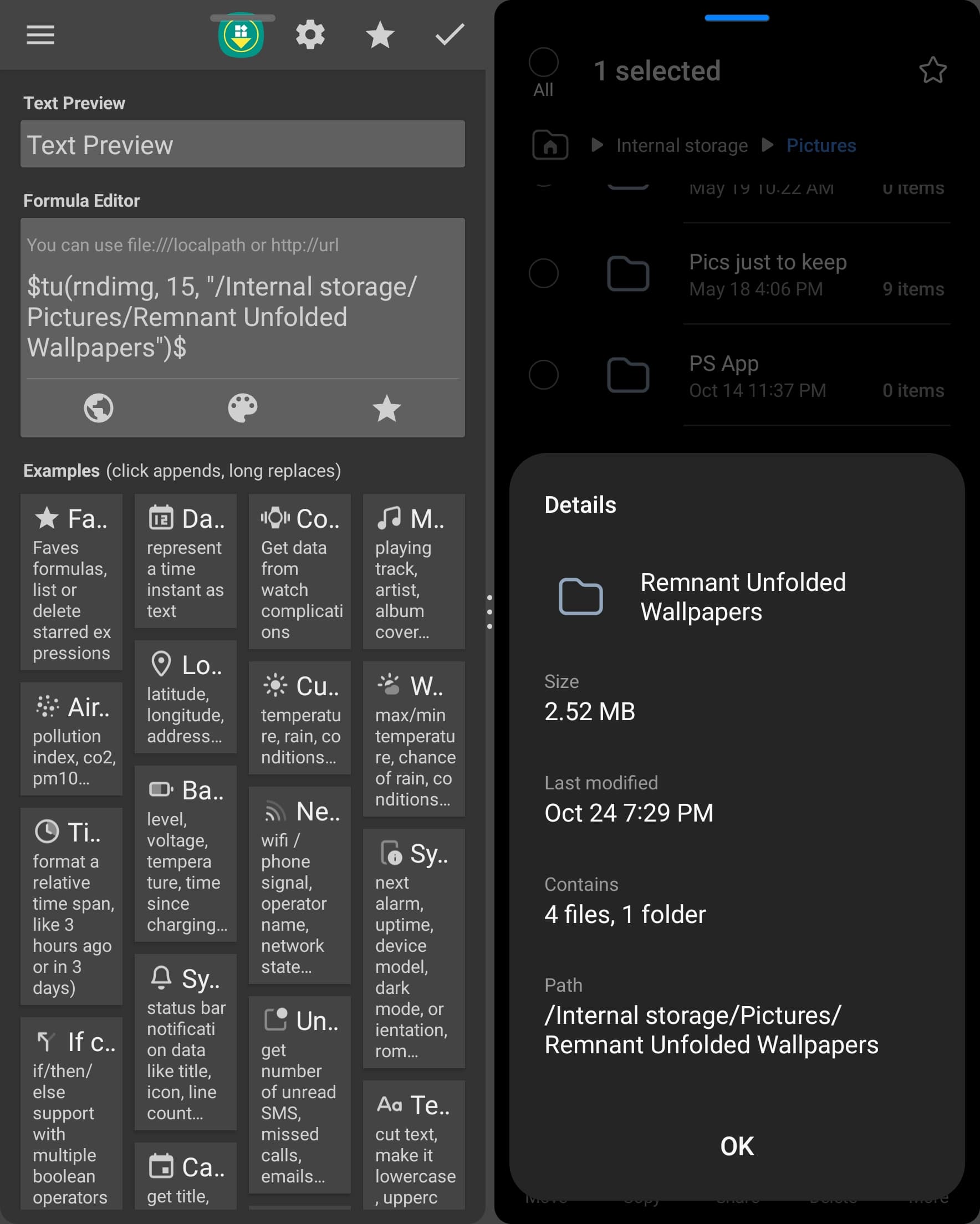Navigate to Internal storage breadcrumb

tap(682, 145)
